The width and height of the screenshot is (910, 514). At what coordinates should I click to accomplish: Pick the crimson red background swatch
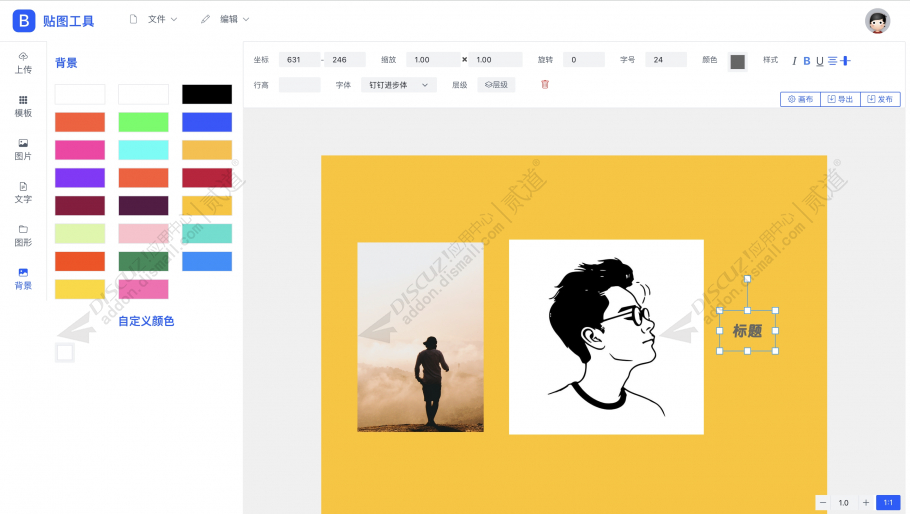207,178
